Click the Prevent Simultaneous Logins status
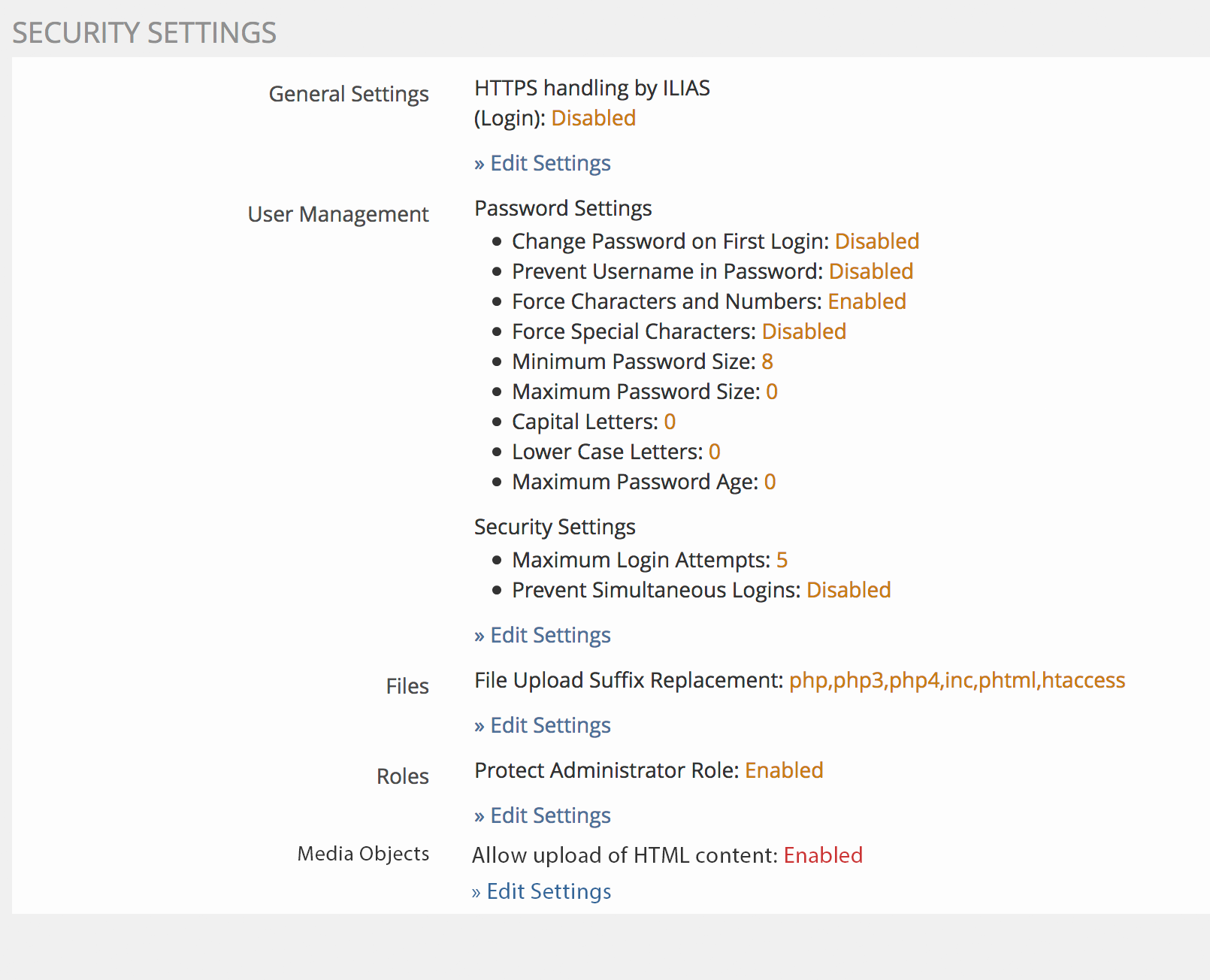Image resolution: width=1210 pixels, height=980 pixels. point(848,590)
